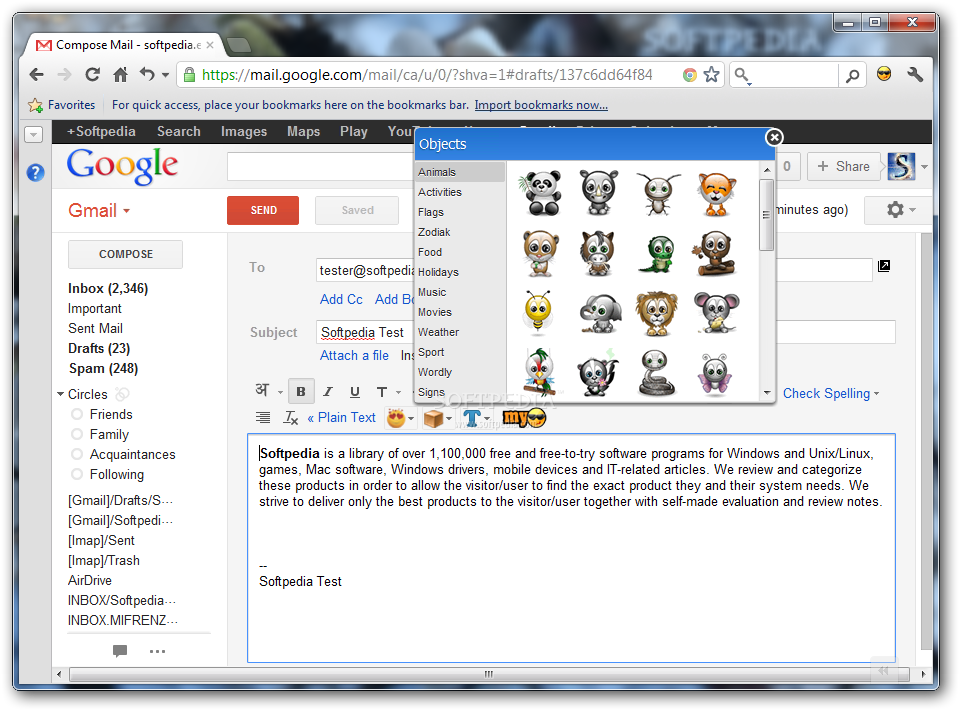Click the Remove formatting icon

(290, 418)
